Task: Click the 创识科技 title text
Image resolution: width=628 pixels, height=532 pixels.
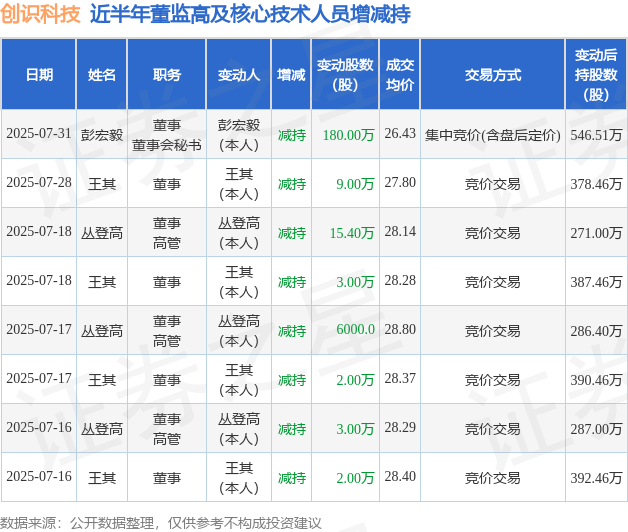Action: coord(40,13)
